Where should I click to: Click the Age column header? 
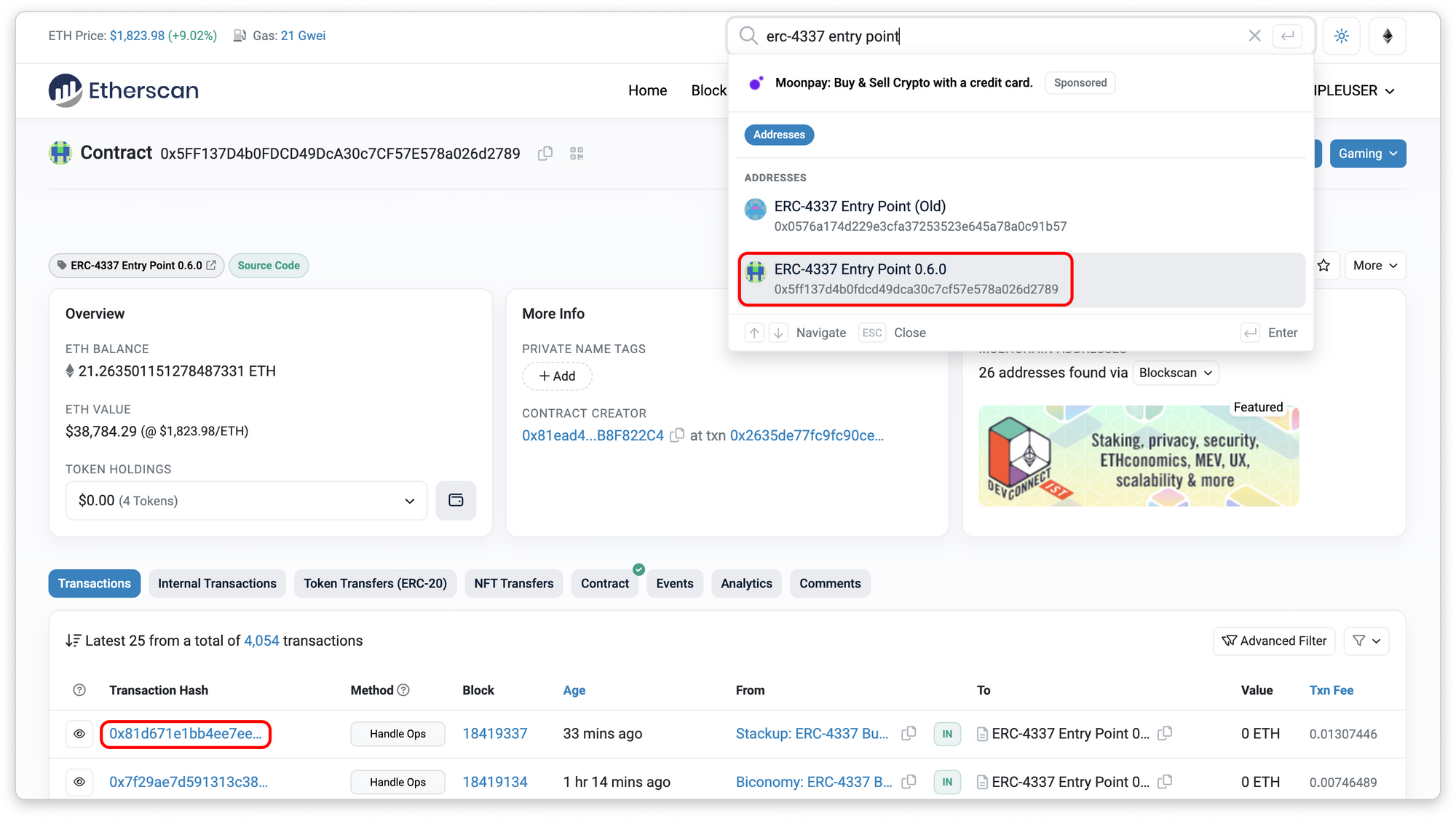pyautogui.click(x=574, y=690)
